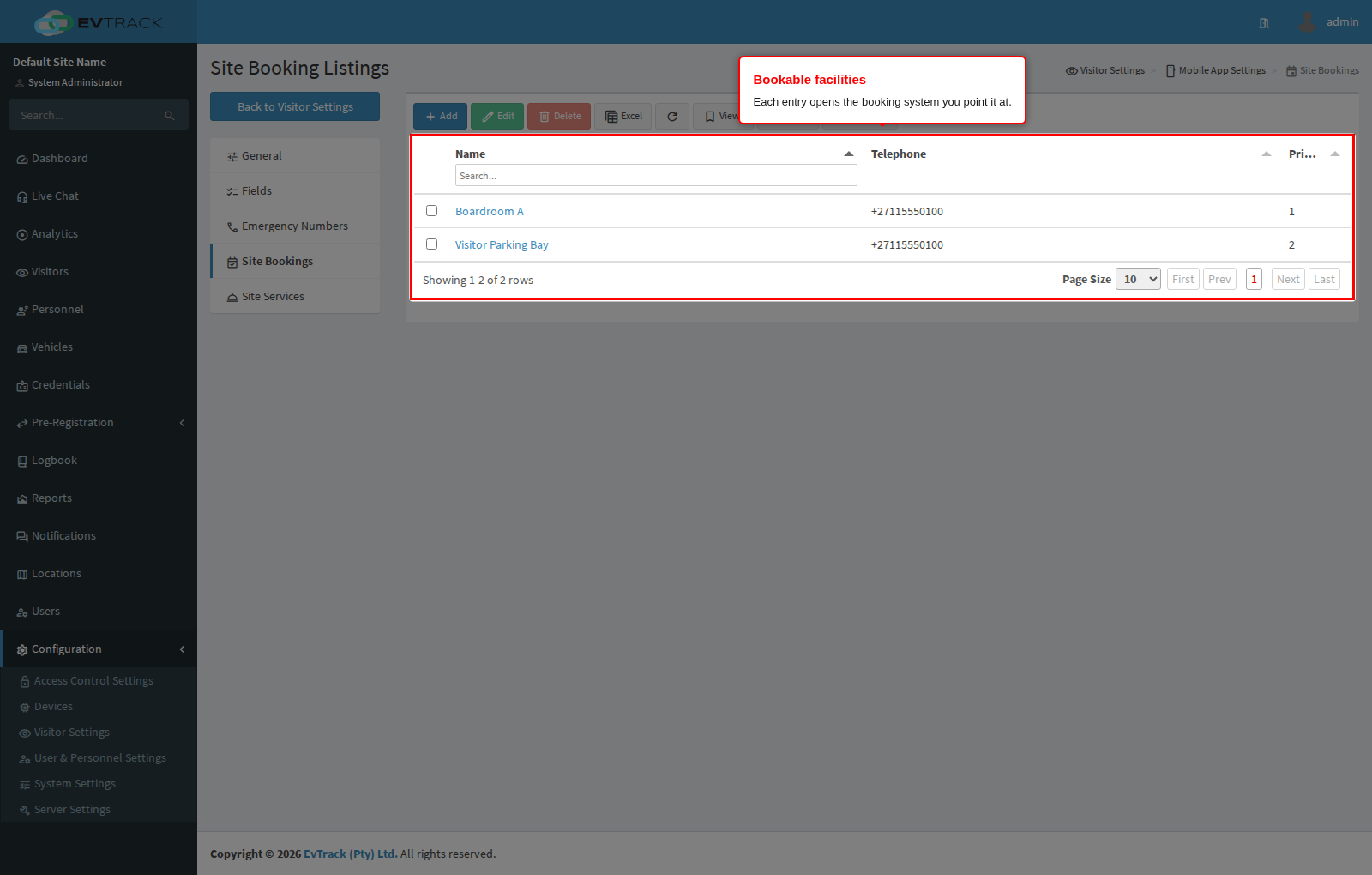Click the EVTrack logo
1372x875 pixels.
pos(99,22)
